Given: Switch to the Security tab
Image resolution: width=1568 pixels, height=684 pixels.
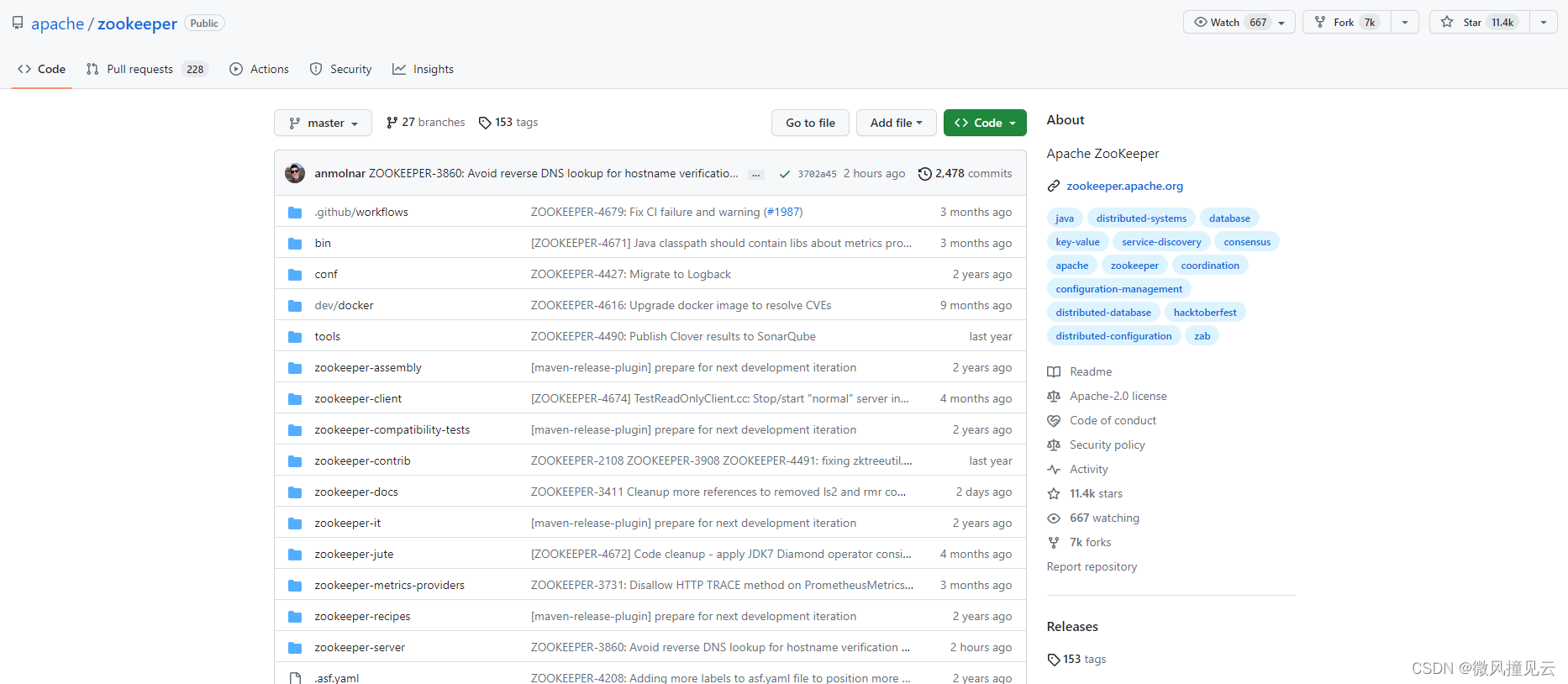Looking at the screenshot, I should pyautogui.click(x=340, y=69).
